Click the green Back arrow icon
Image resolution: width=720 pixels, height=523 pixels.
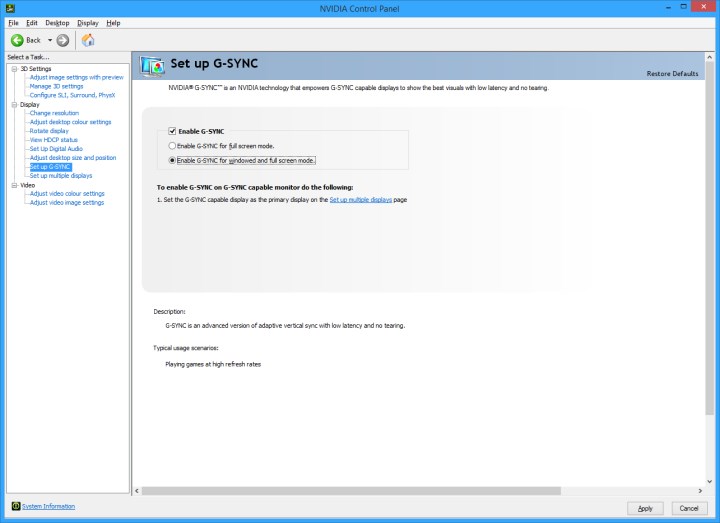17,40
